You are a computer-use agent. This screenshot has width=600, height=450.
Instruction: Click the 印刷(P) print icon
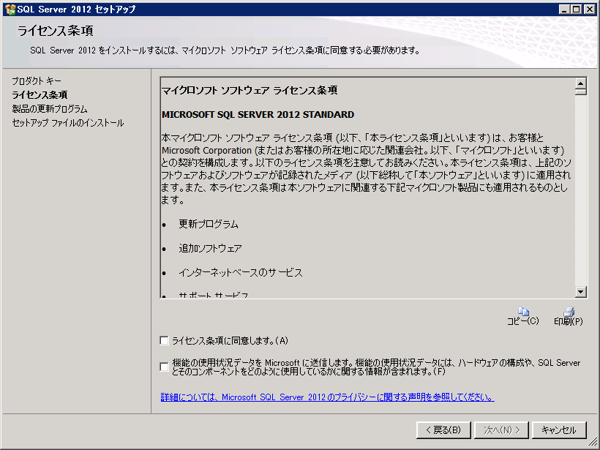pyautogui.click(x=569, y=311)
